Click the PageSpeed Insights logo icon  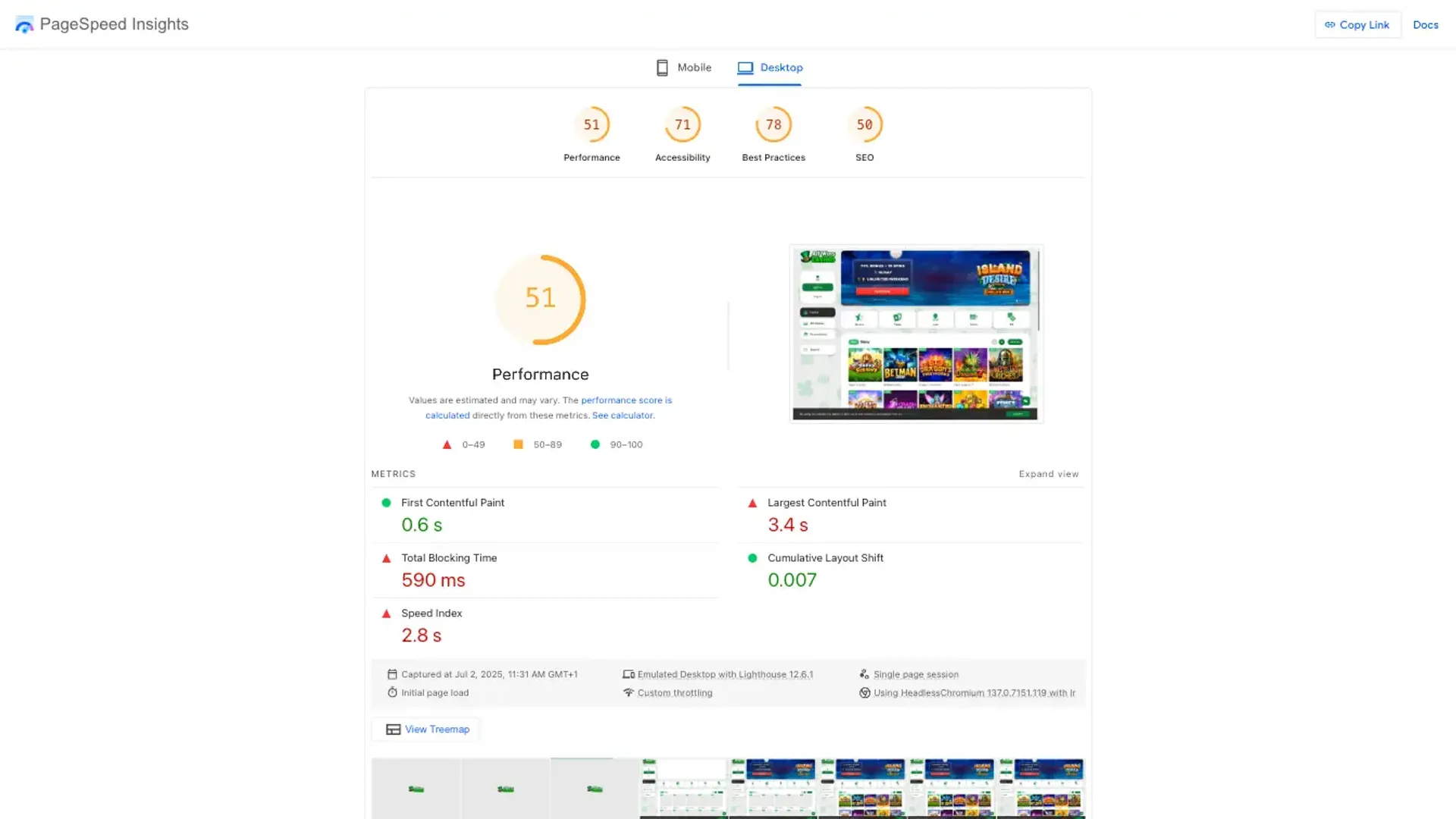(x=24, y=25)
